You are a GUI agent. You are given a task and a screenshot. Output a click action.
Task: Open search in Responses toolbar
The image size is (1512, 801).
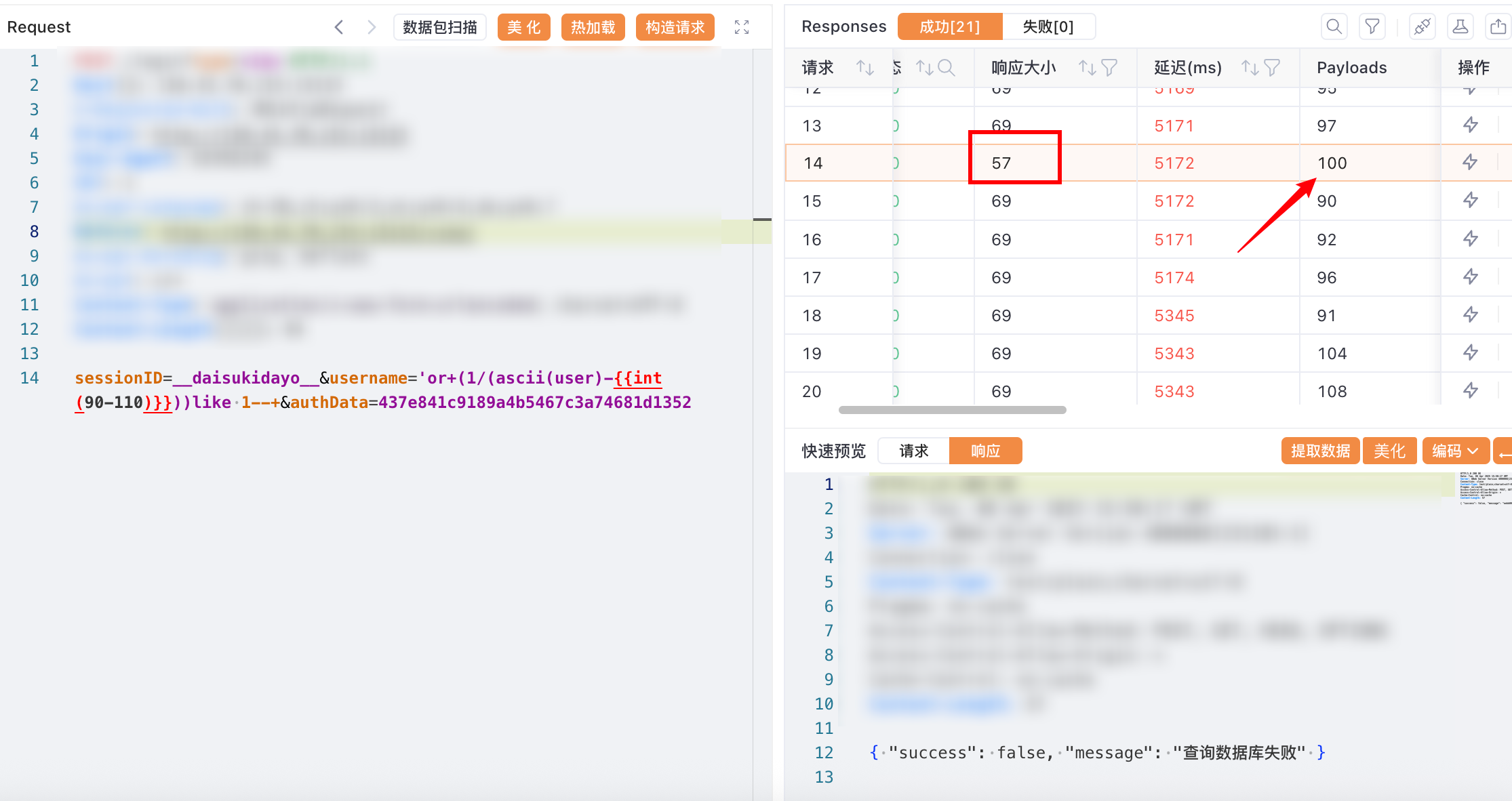1334,27
